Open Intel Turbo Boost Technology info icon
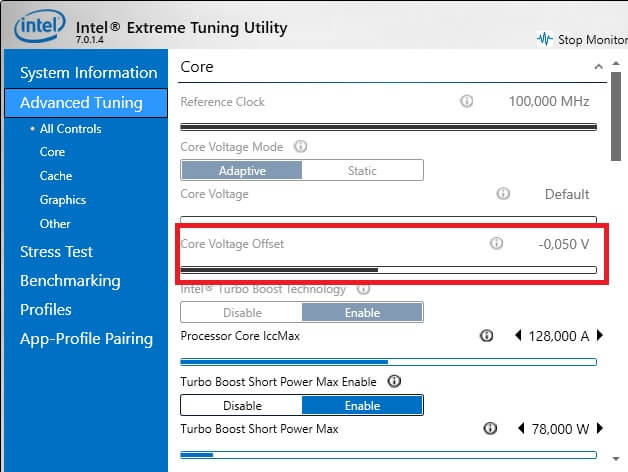Viewport: 628px width, 472px height. (x=363, y=288)
